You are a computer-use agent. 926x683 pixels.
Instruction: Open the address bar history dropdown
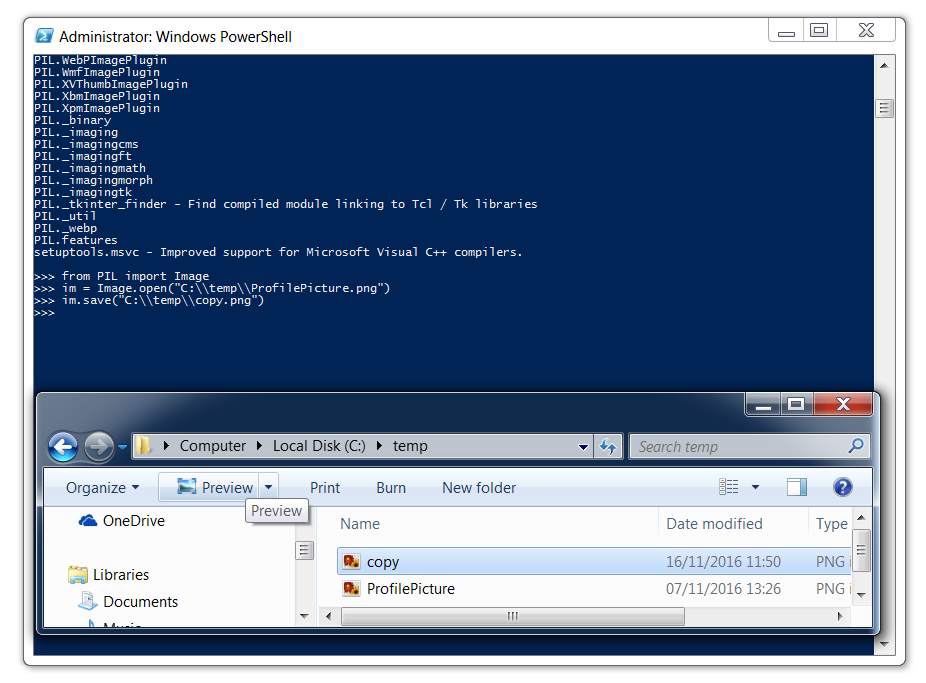[583, 447]
